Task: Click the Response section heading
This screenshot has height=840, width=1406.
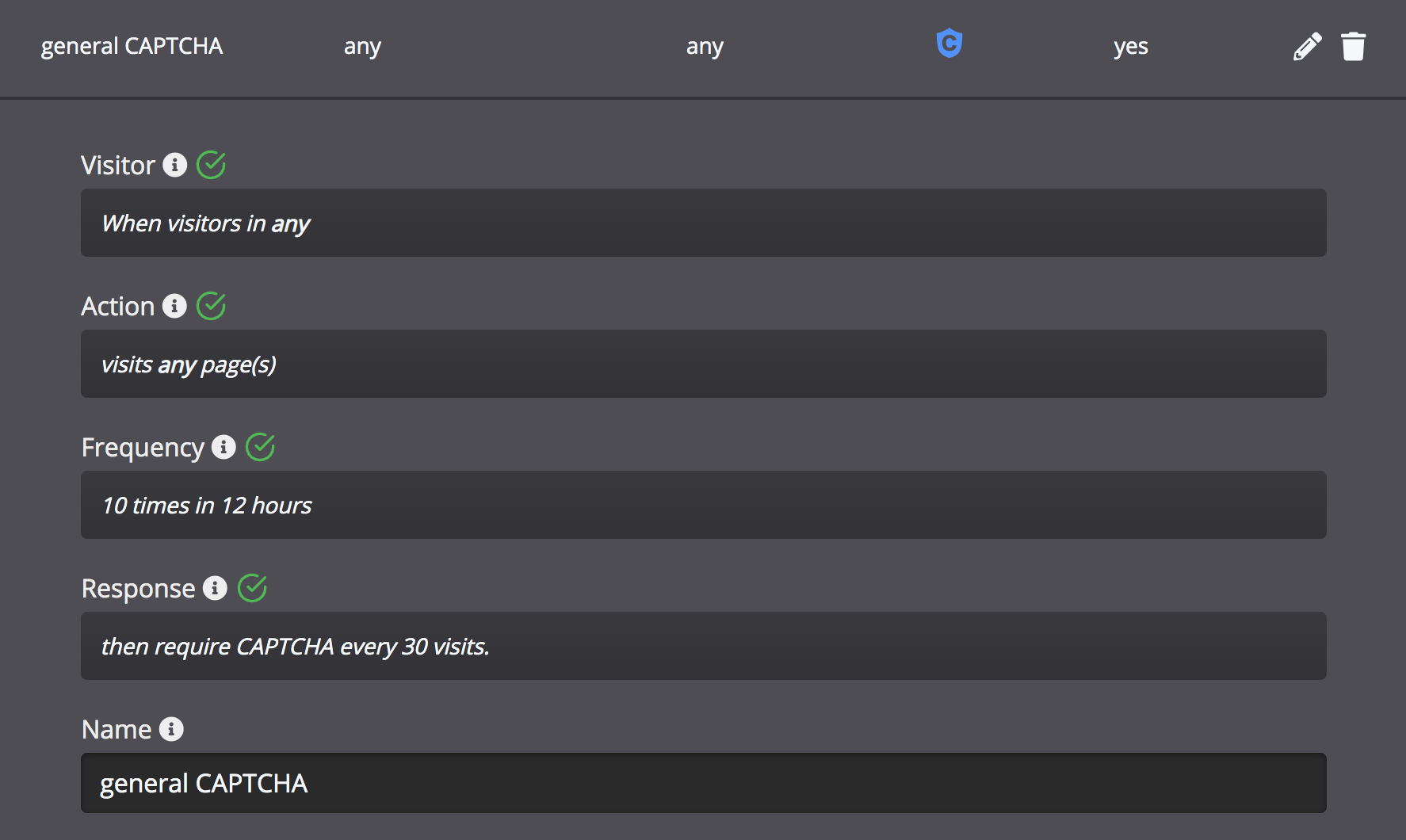Action: (x=138, y=589)
